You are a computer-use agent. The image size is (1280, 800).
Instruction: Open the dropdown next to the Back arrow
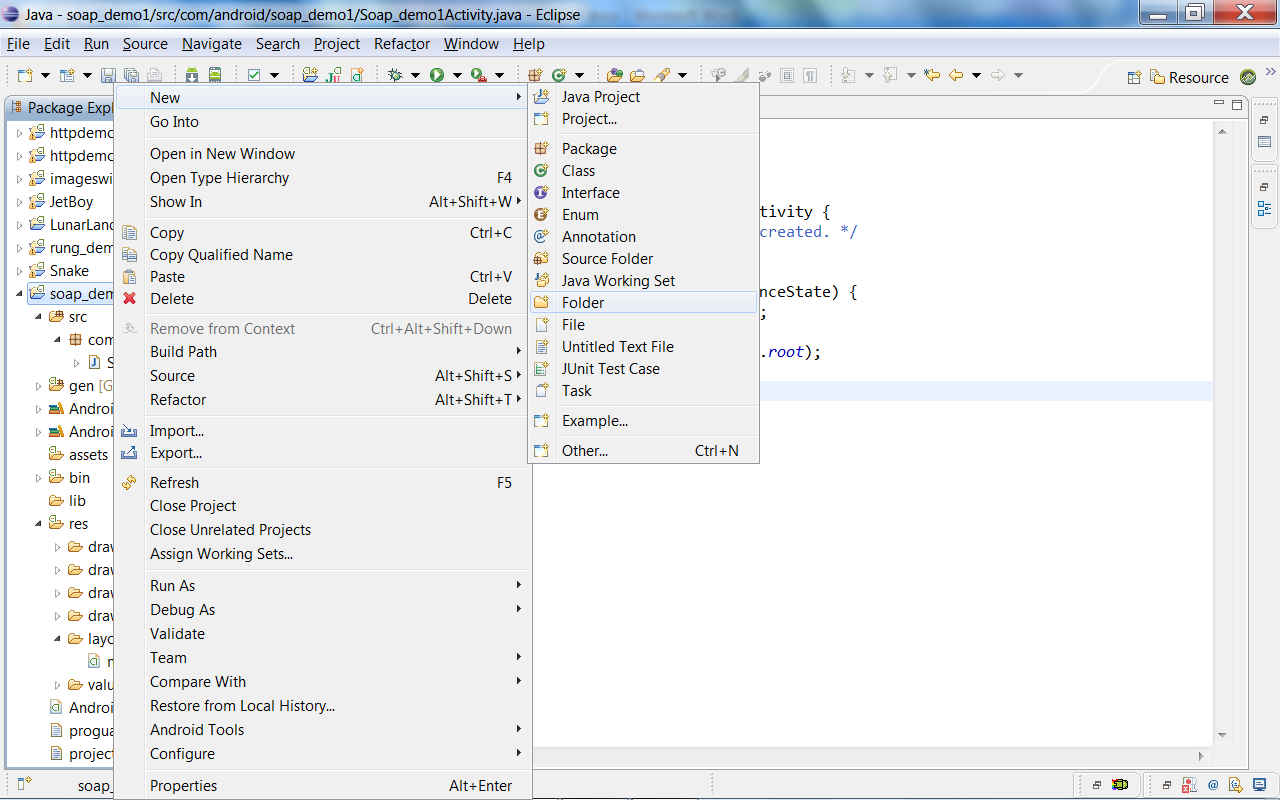click(x=976, y=75)
